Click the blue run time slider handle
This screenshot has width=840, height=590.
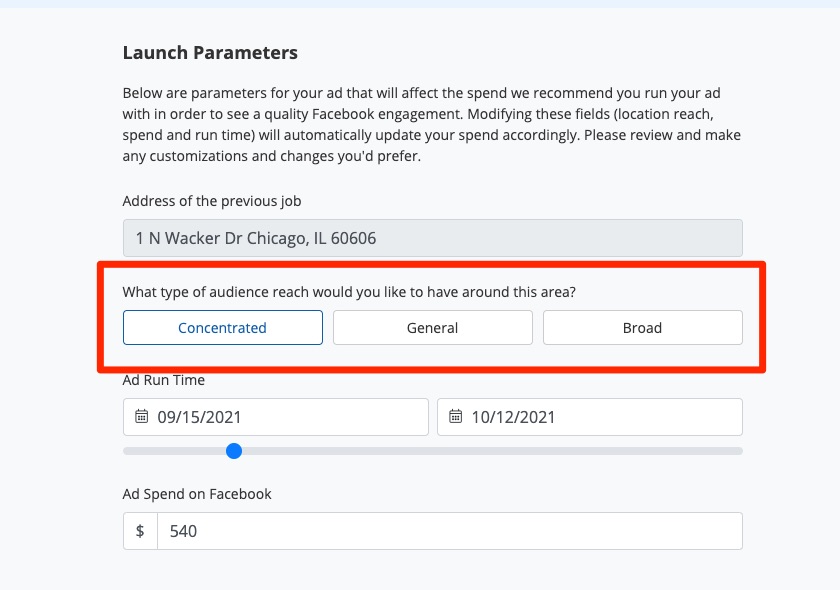234,451
